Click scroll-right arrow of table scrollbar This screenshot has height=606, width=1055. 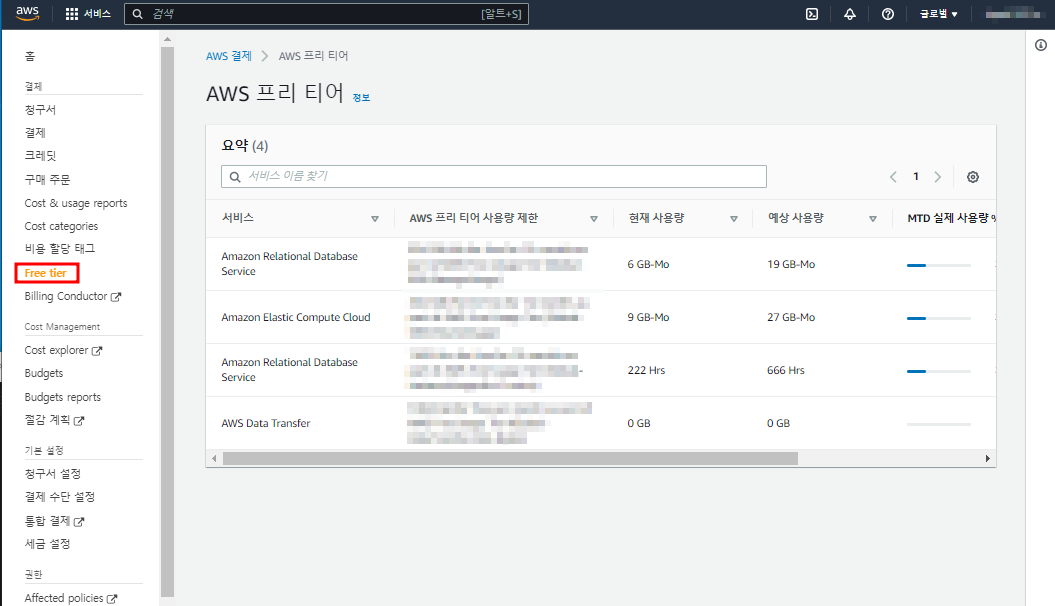coord(988,459)
